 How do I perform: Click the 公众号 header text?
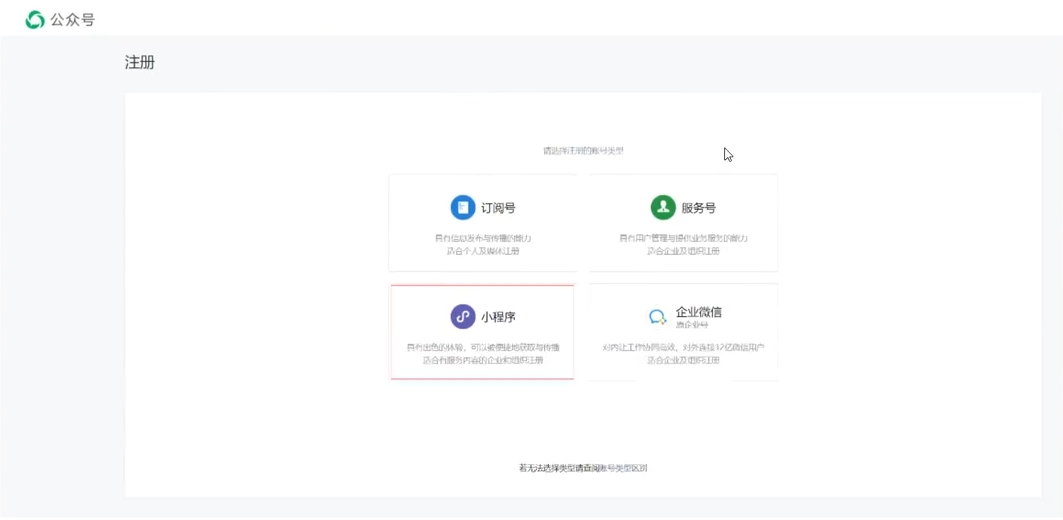tap(73, 20)
